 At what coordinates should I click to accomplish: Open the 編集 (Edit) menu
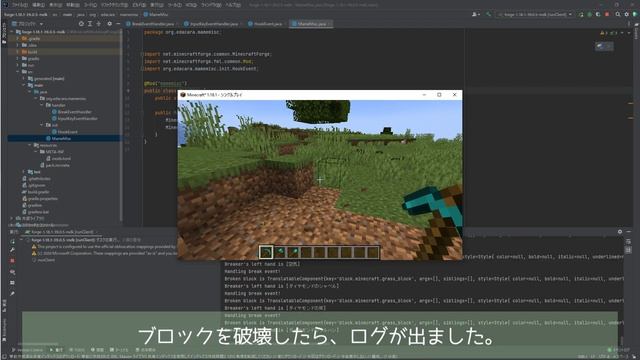coord(38,5)
